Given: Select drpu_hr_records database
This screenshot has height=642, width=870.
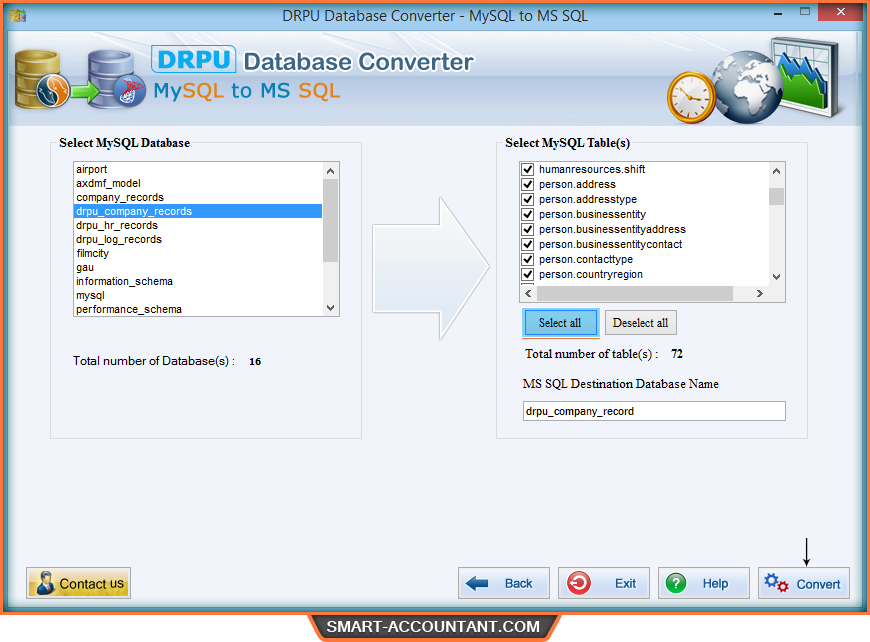Looking at the screenshot, I should click(x=198, y=225).
